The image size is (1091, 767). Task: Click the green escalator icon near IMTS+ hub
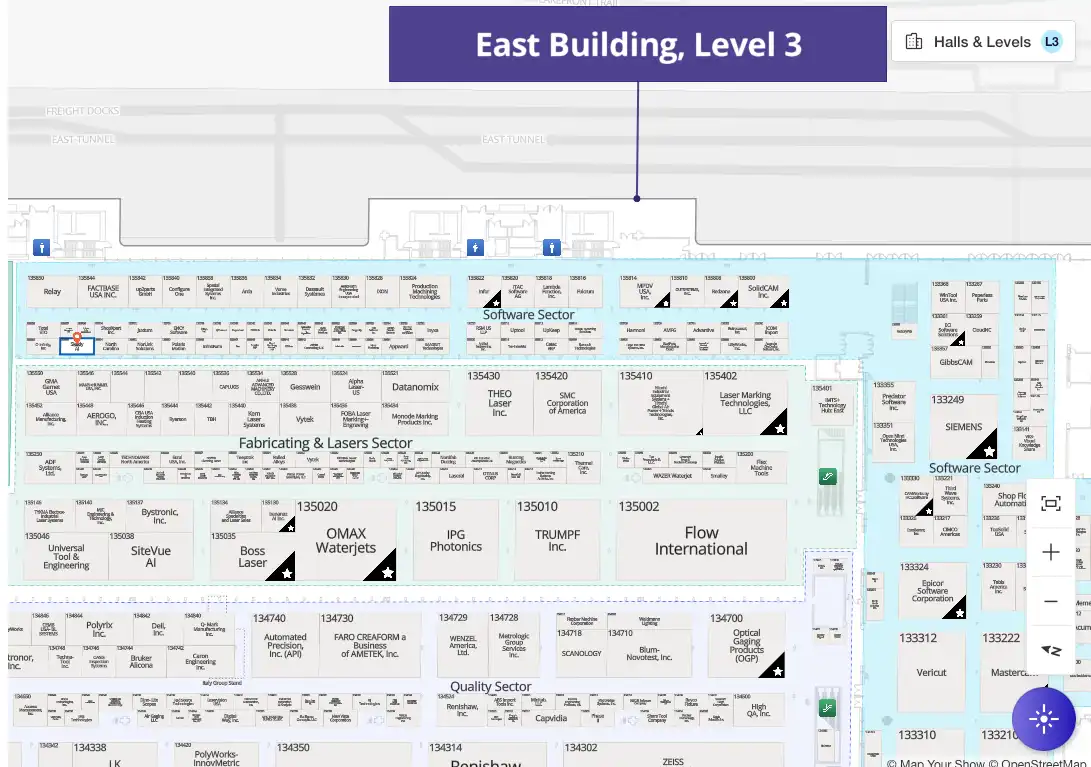(827, 477)
